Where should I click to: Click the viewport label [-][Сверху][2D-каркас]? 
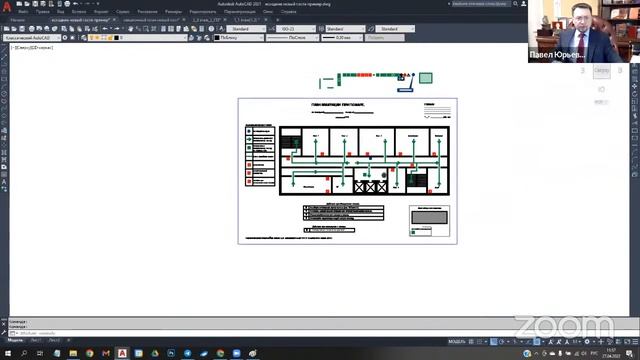(32, 48)
